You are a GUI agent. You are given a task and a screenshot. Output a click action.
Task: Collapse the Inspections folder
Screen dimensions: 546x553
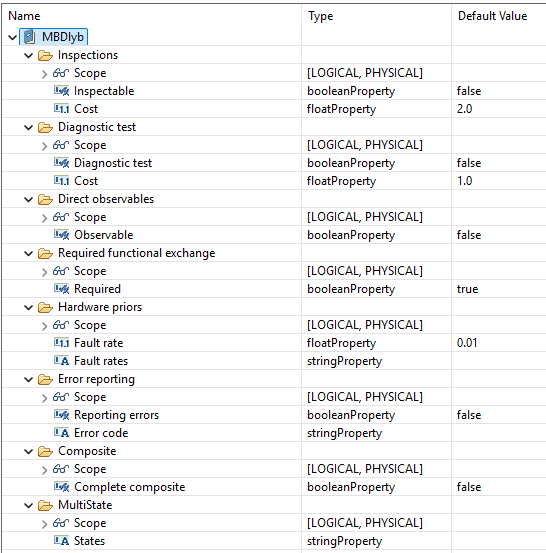click(29, 55)
